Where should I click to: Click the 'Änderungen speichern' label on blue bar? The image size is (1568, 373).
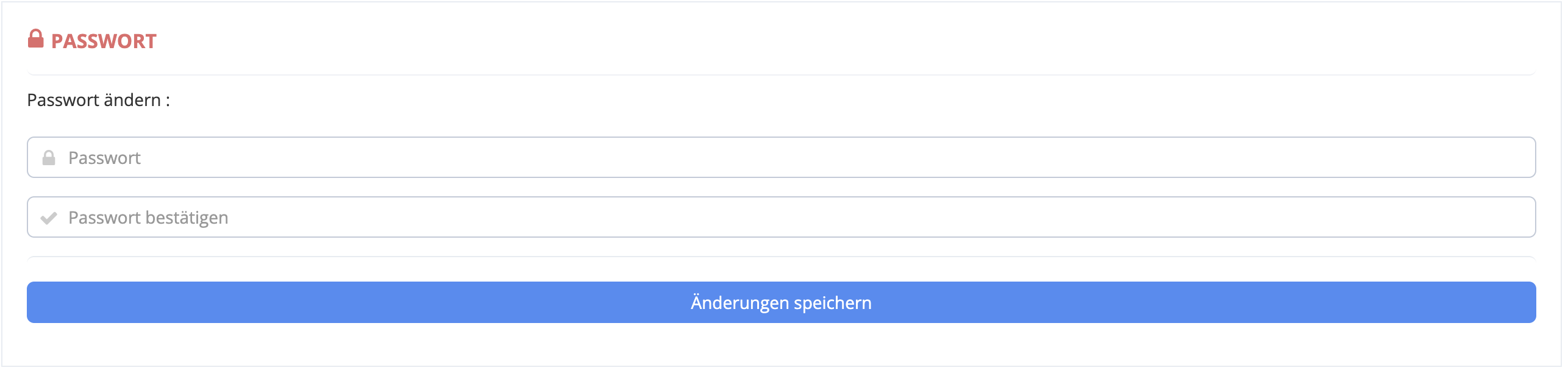click(781, 302)
